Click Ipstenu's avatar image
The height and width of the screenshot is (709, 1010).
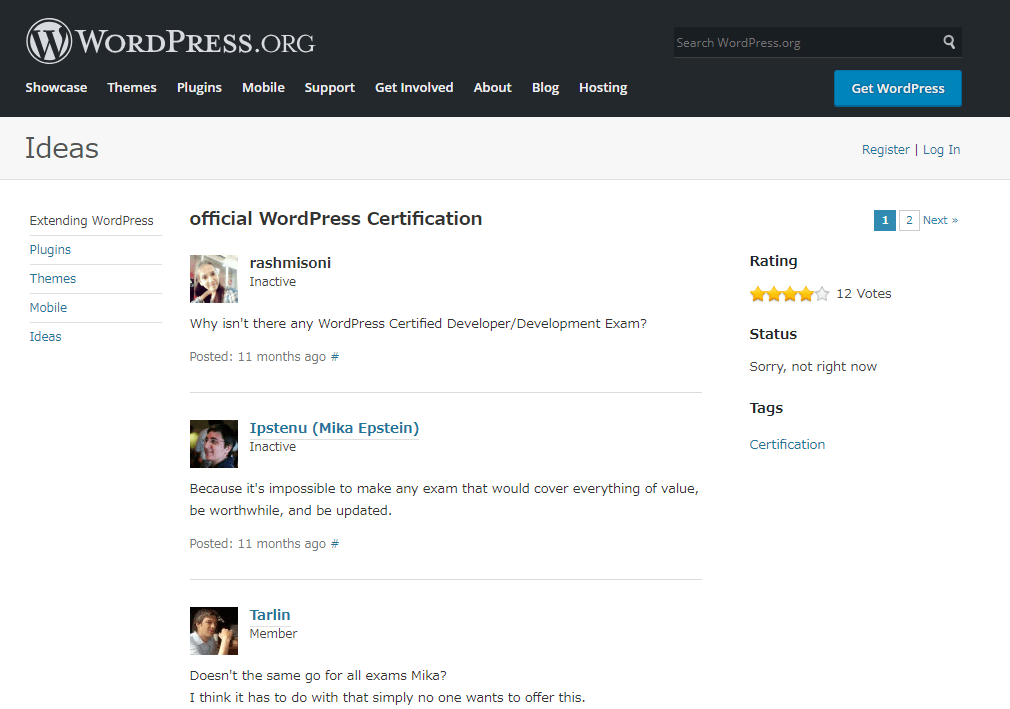213,444
